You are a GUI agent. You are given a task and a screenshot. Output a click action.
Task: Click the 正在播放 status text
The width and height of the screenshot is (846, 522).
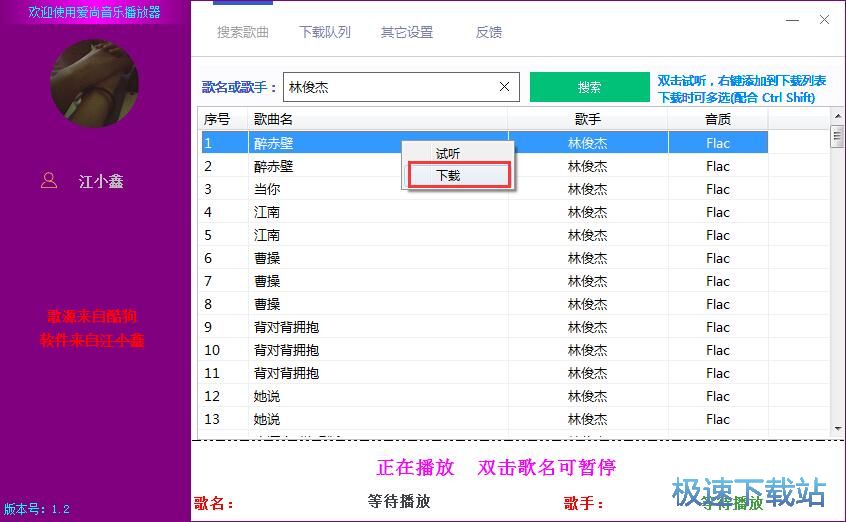415,467
